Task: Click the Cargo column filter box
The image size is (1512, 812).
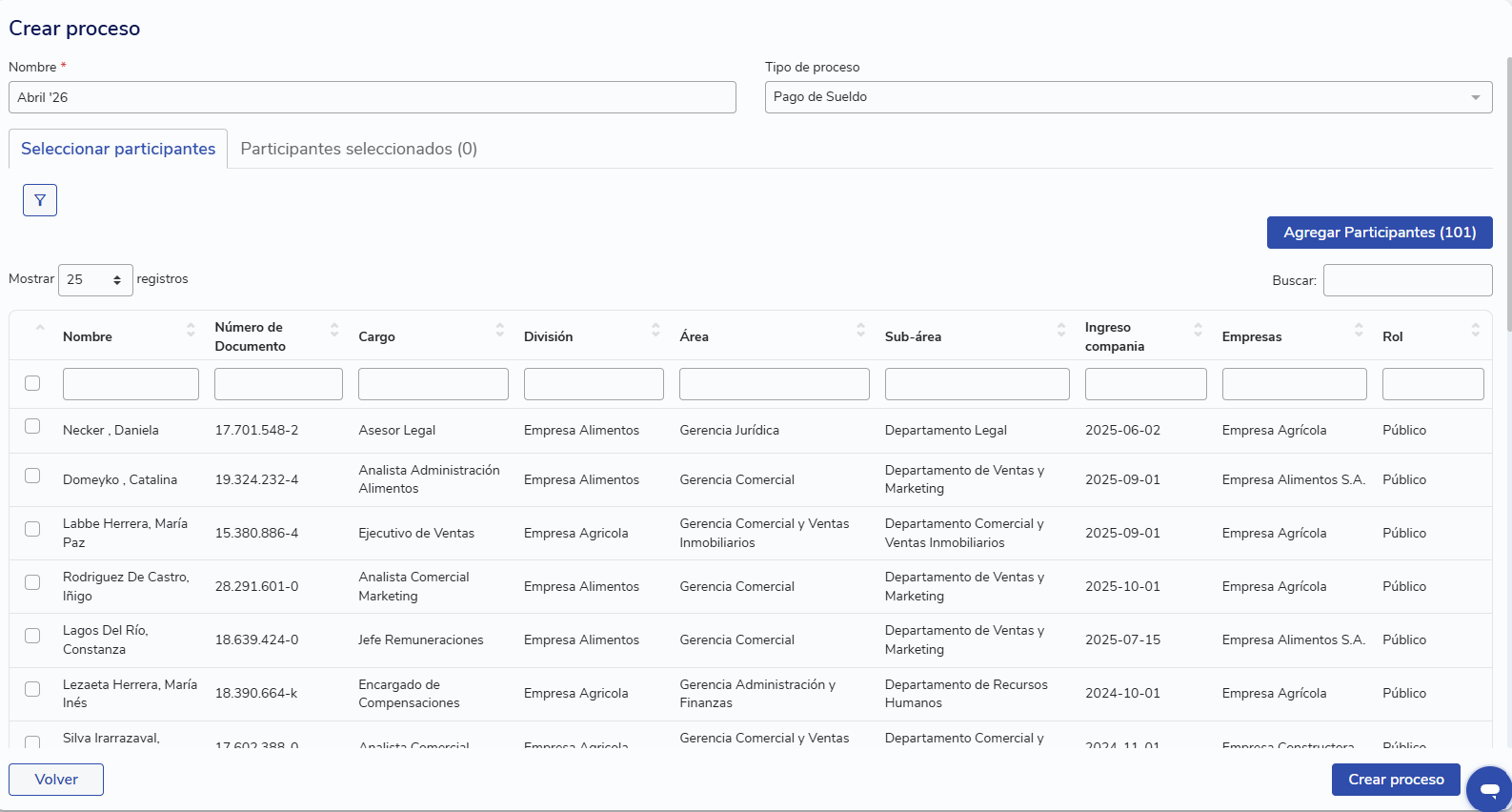Action: point(433,384)
